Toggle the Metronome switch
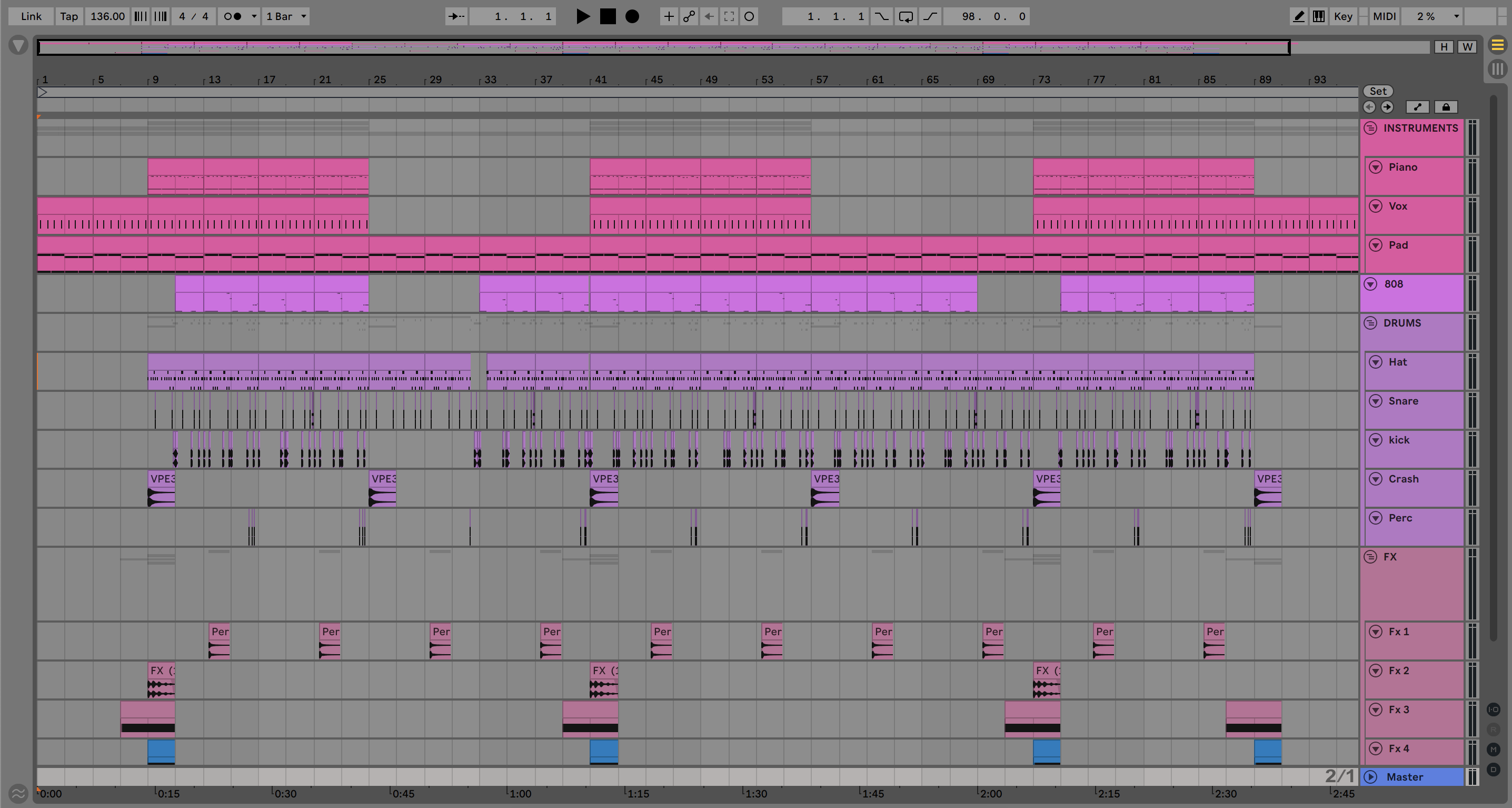The image size is (1512, 808). [x=233, y=16]
